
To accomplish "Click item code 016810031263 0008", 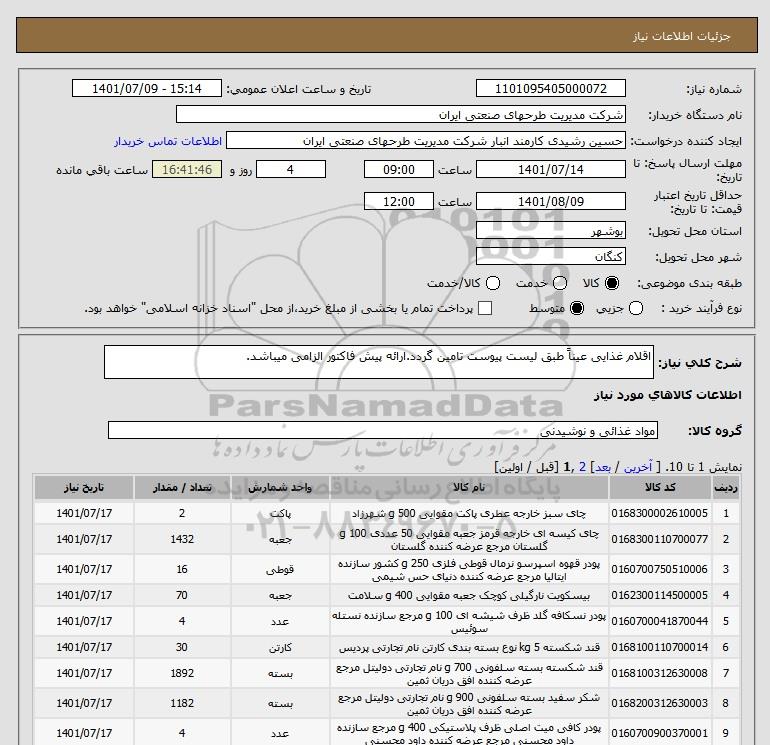I will [660, 673].
